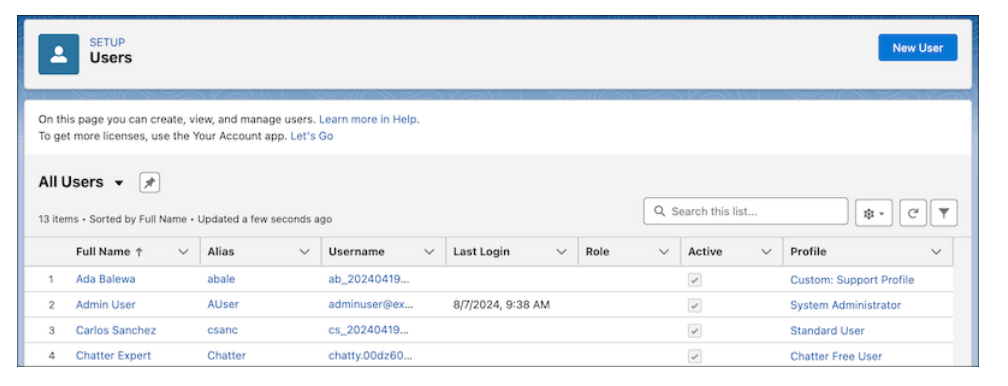Refresh the user list
This screenshot has height=386, width=1008.
point(913,214)
